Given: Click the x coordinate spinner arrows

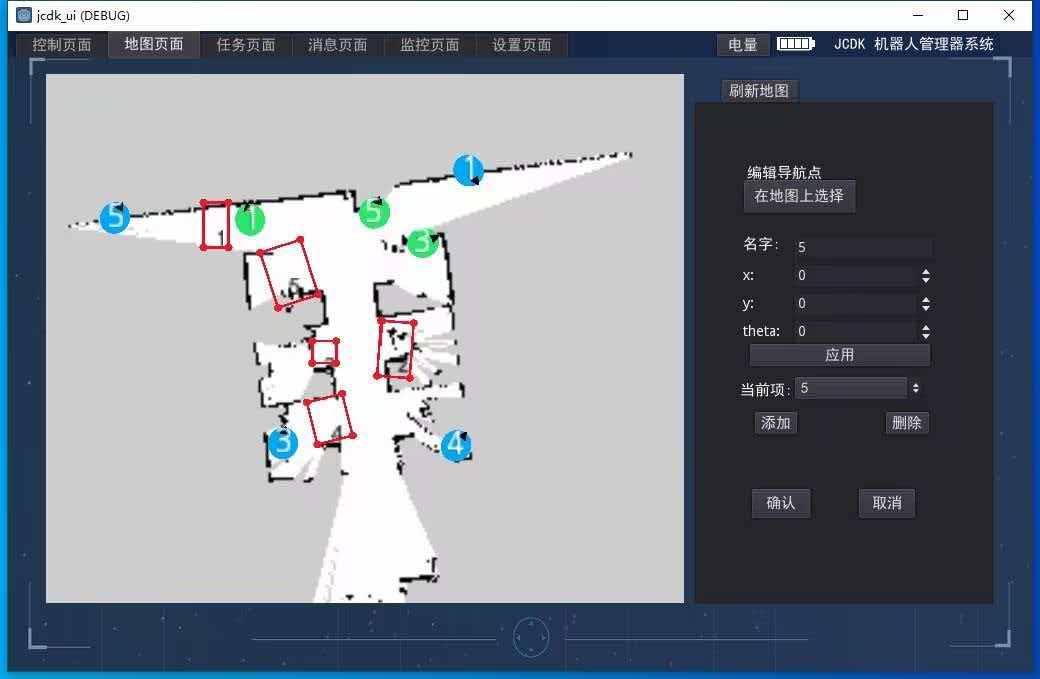Looking at the screenshot, I should pos(926,276).
